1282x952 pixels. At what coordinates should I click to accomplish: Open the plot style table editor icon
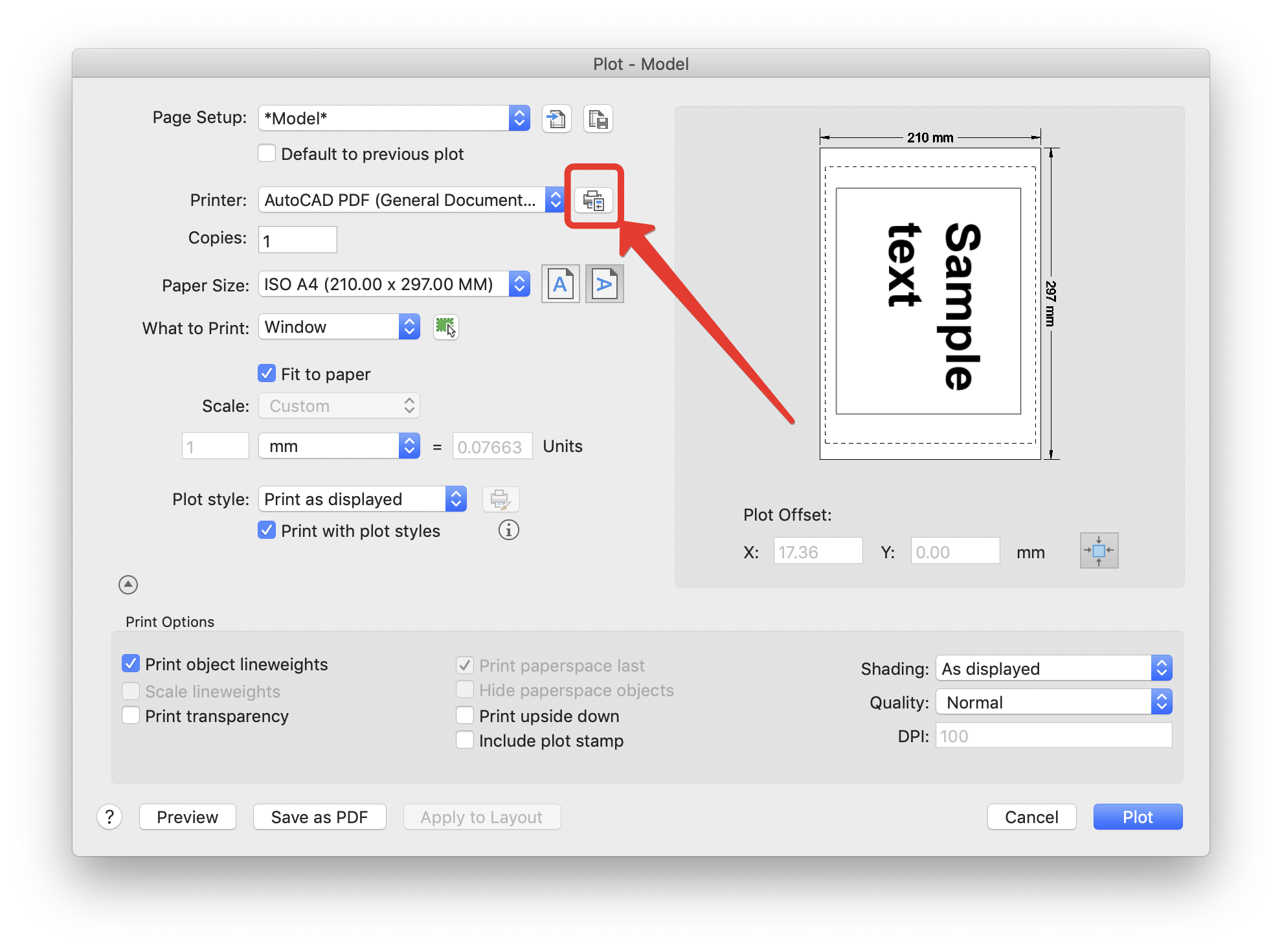[501, 499]
